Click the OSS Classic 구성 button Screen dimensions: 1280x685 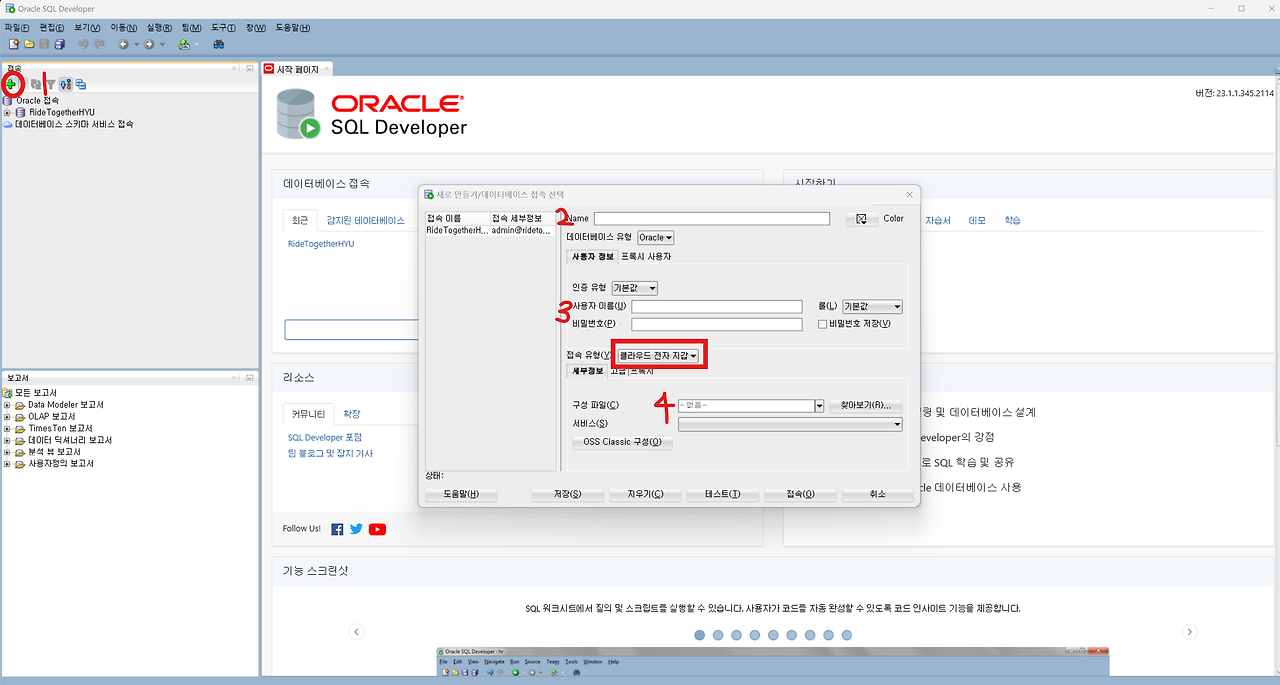click(622, 442)
